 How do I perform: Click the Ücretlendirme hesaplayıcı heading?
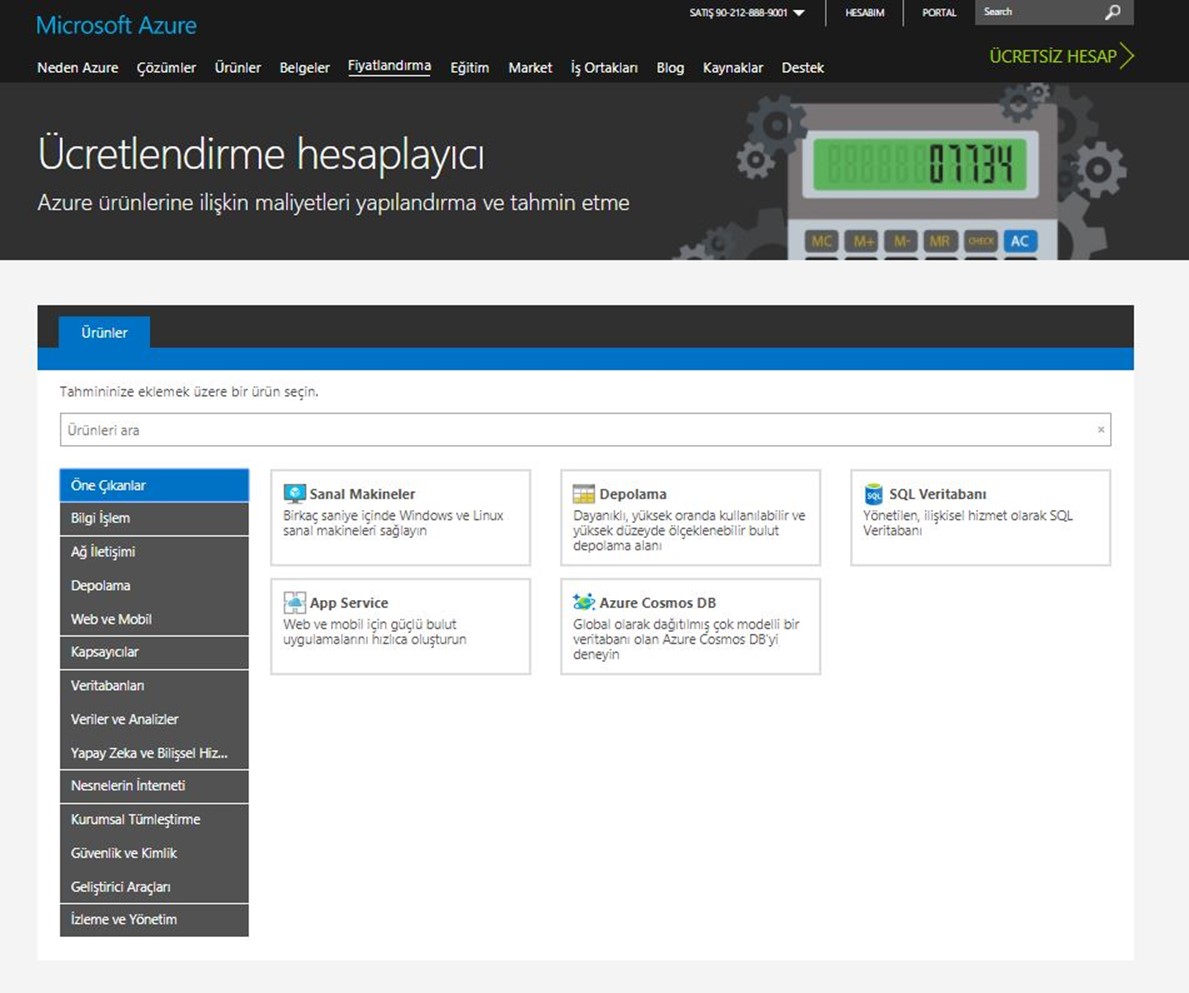click(261, 154)
